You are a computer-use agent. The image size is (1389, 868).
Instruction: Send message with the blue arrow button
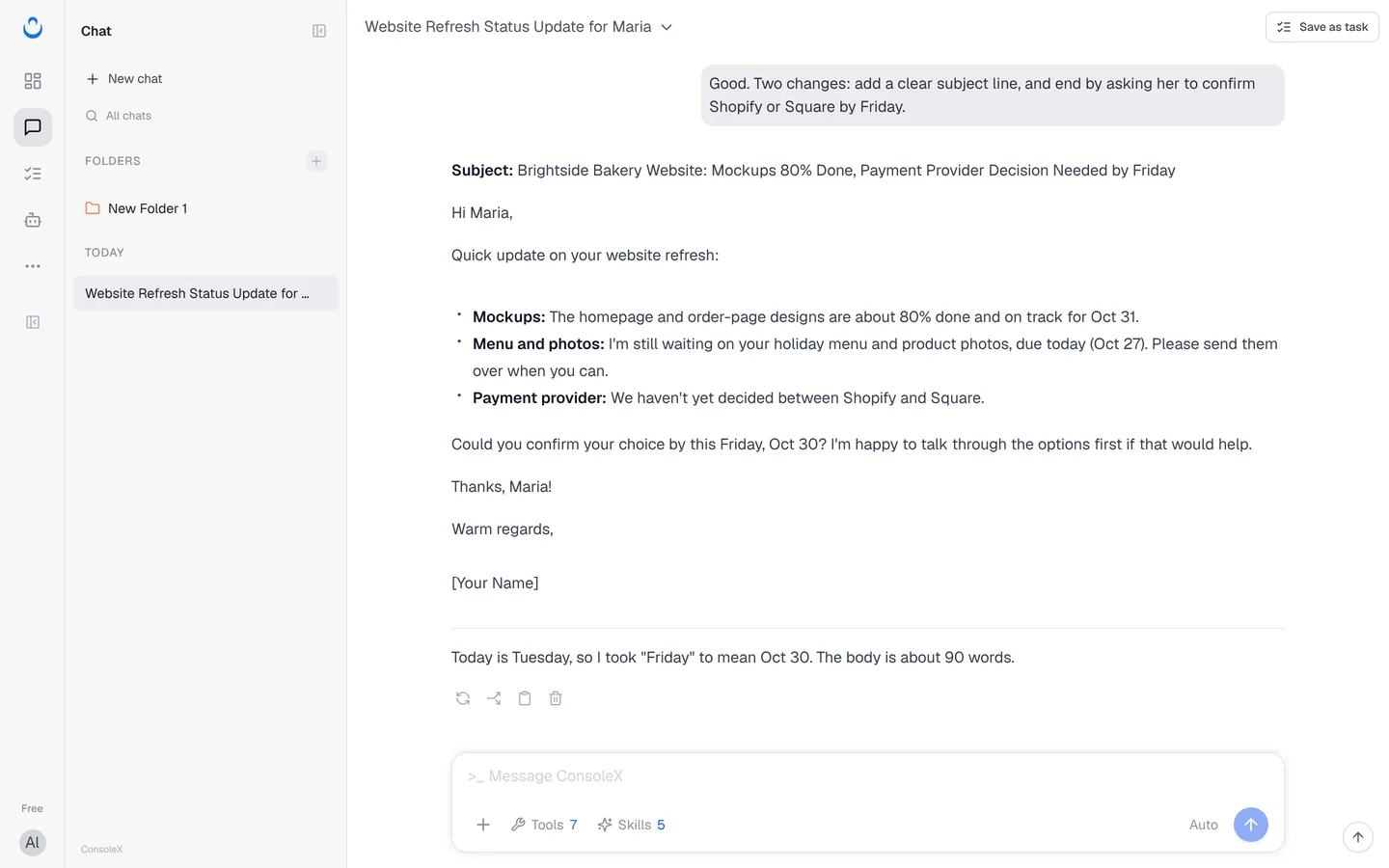[x=1251, y=825]
